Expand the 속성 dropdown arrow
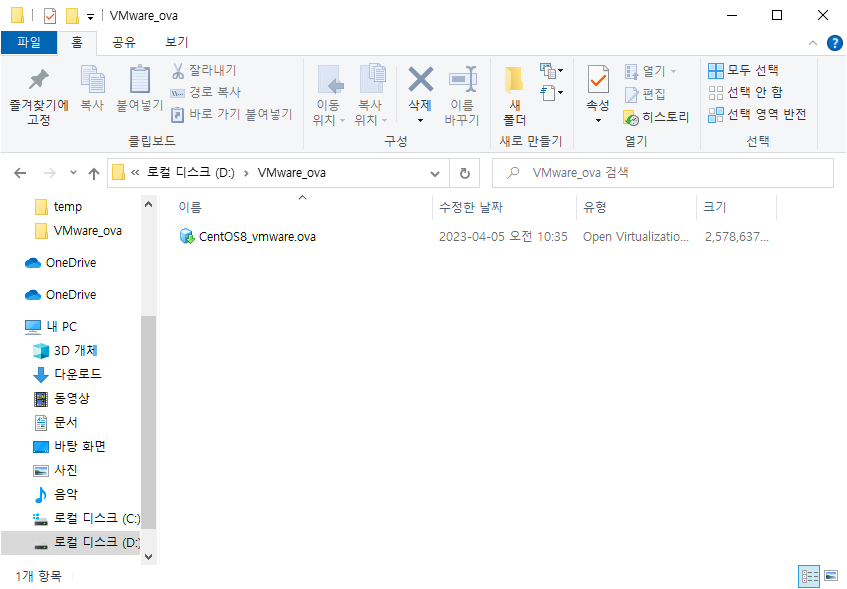Image resolution: width=847 pixels, height=589 pixels. [x=598, y=121]
